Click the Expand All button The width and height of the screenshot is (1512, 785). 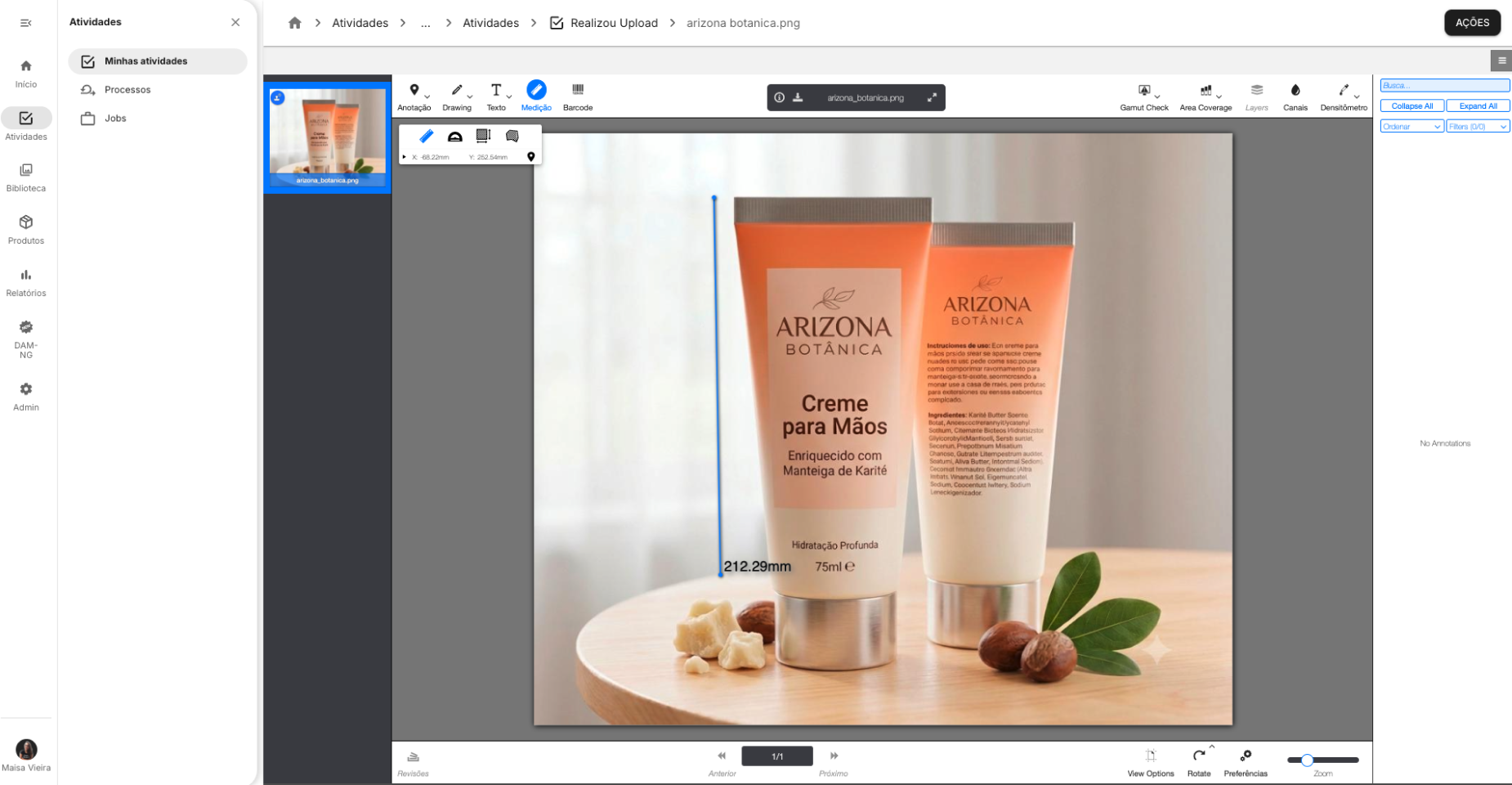(x=1478, y=105)
